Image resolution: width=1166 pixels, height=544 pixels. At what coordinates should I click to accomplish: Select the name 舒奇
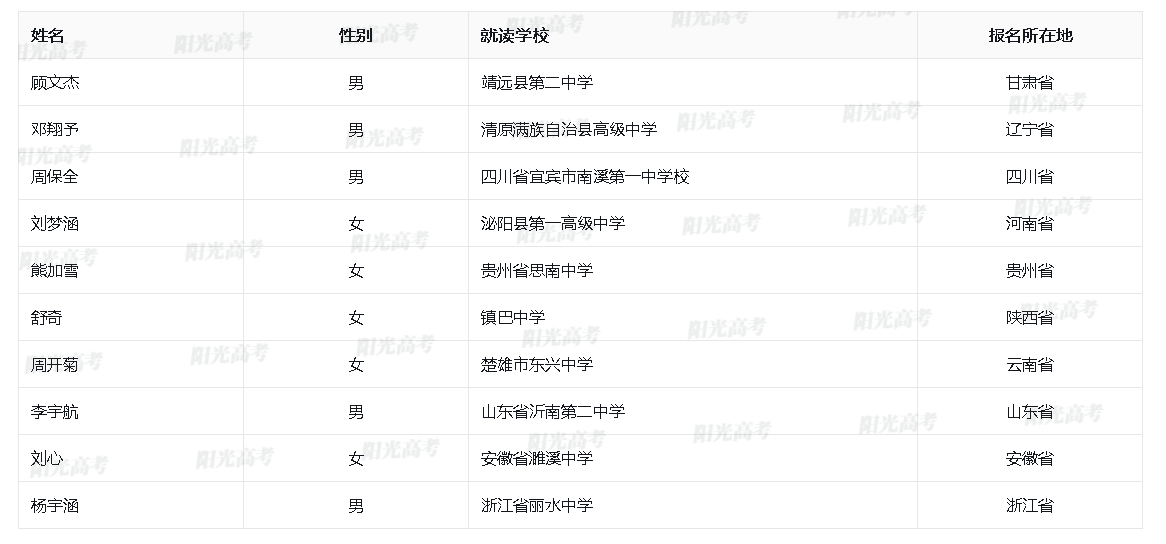pos(47,318)
